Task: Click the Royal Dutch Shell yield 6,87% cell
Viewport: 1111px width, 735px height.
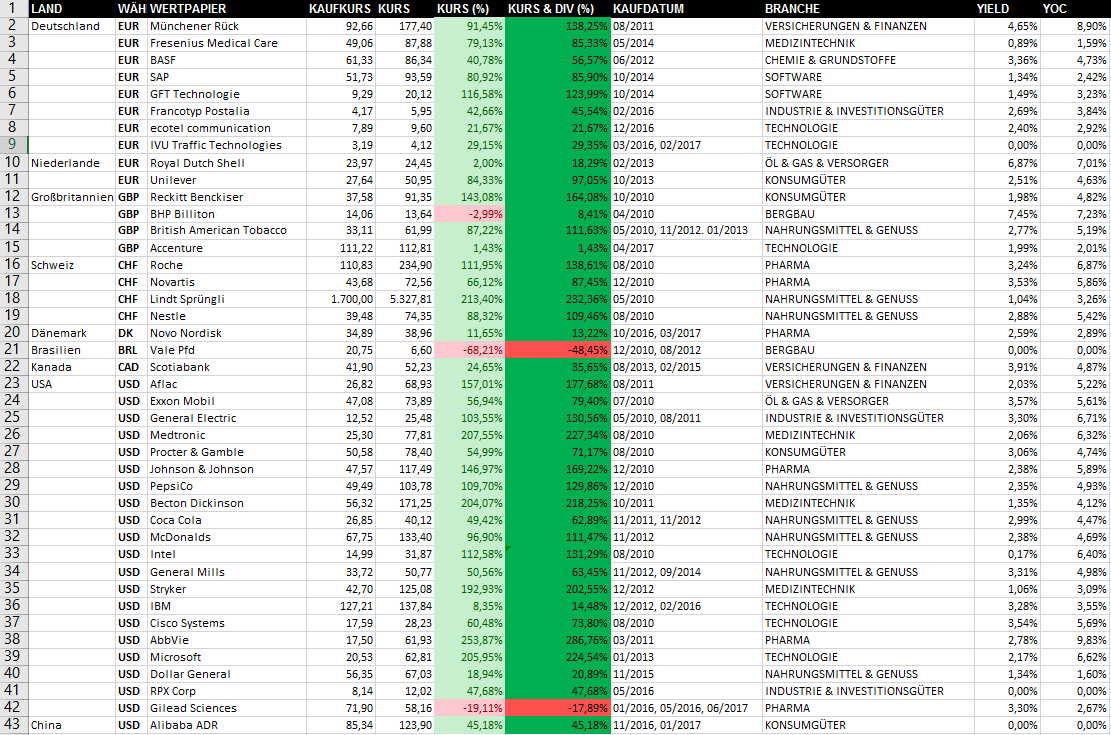Action: pyautogui.click(x=1007, y=163)
